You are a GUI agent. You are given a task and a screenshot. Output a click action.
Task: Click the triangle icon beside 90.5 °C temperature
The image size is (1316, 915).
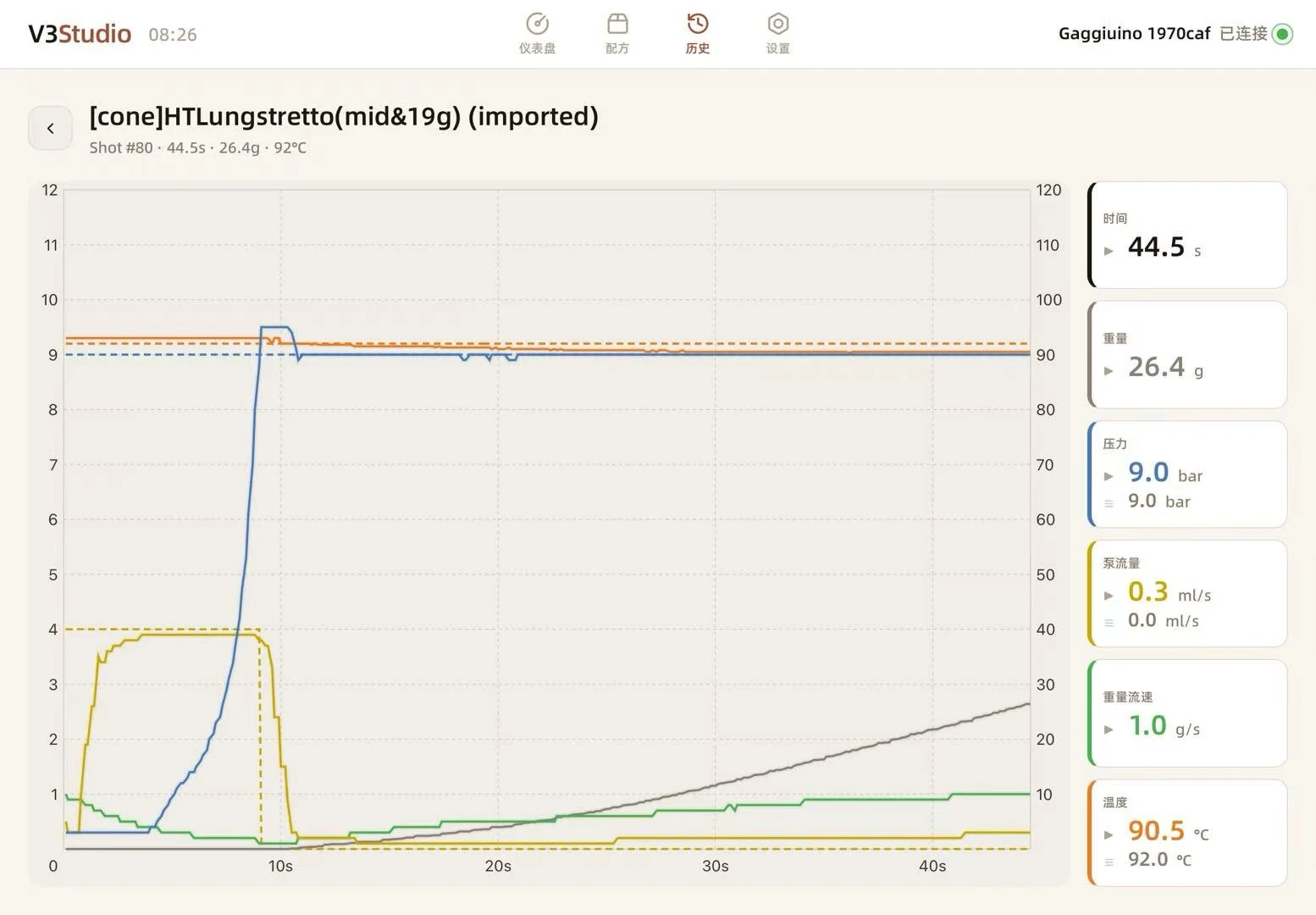[1109, 835]
